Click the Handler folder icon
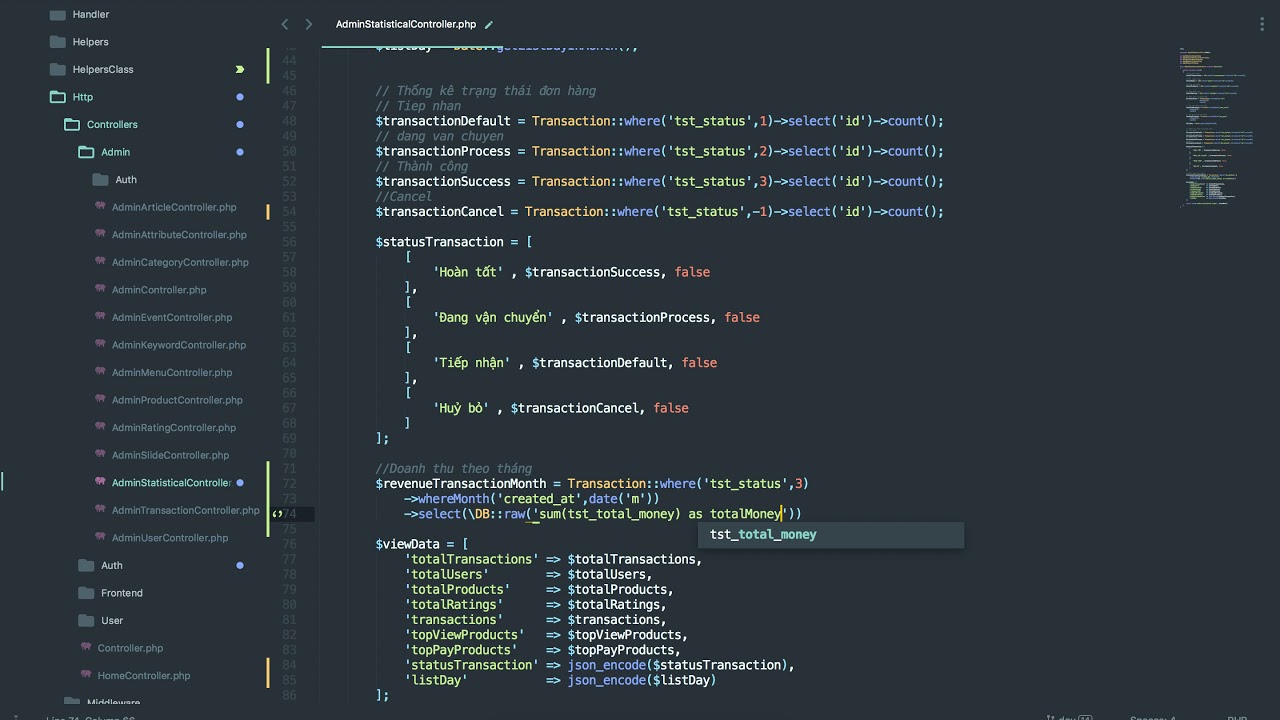 (x=57, y=14)
